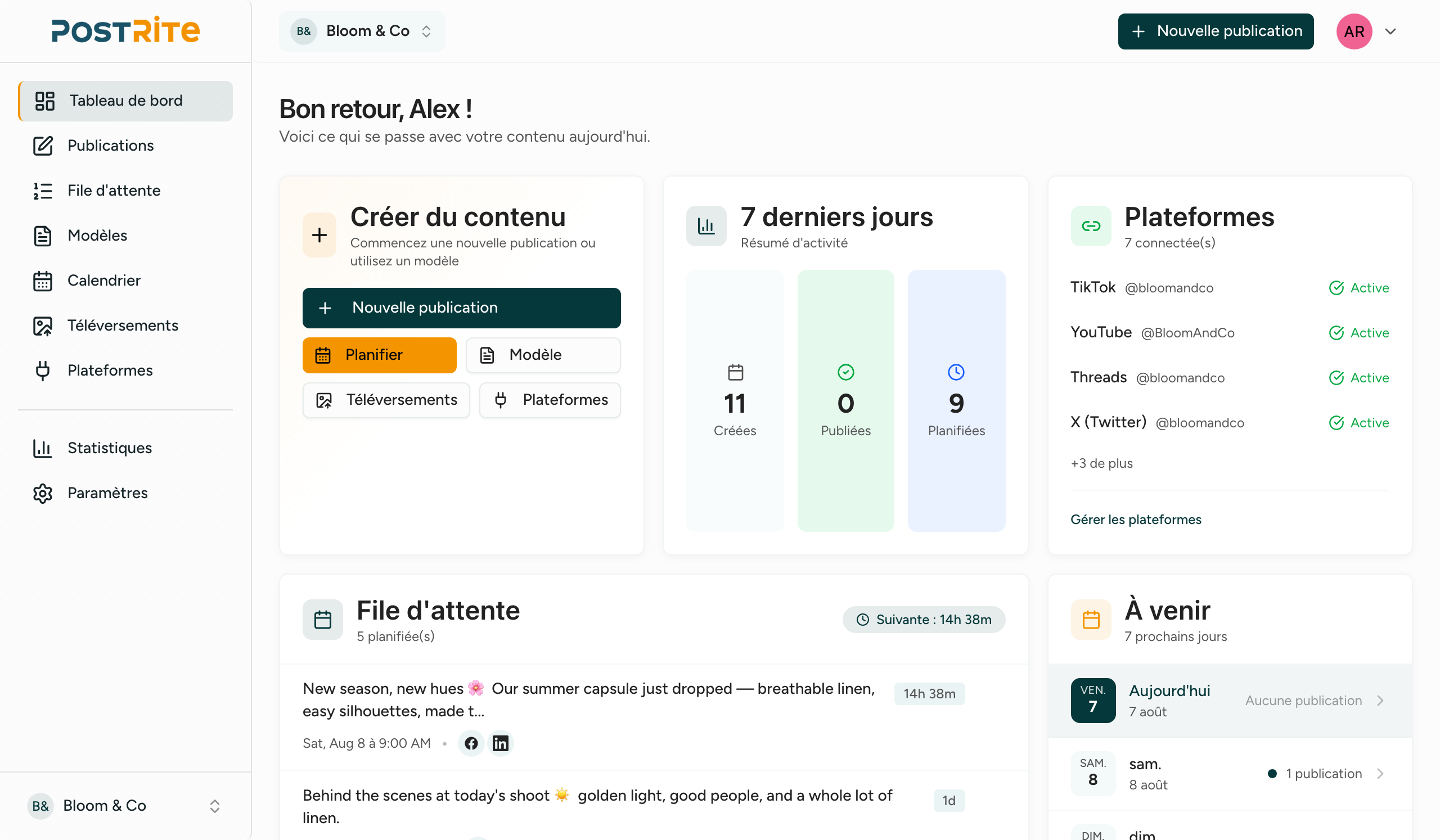The width and height of the screenshot is (1440, 840).
Task: Open the 'New season, new hues' queued post
Action: point(654,717)
